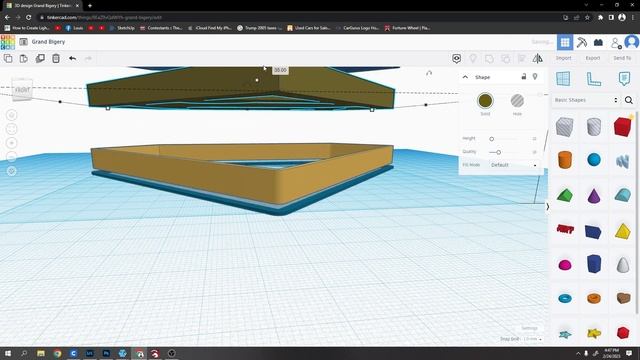Click the Settings link above the Snap Grid

[x=529, y=328]
